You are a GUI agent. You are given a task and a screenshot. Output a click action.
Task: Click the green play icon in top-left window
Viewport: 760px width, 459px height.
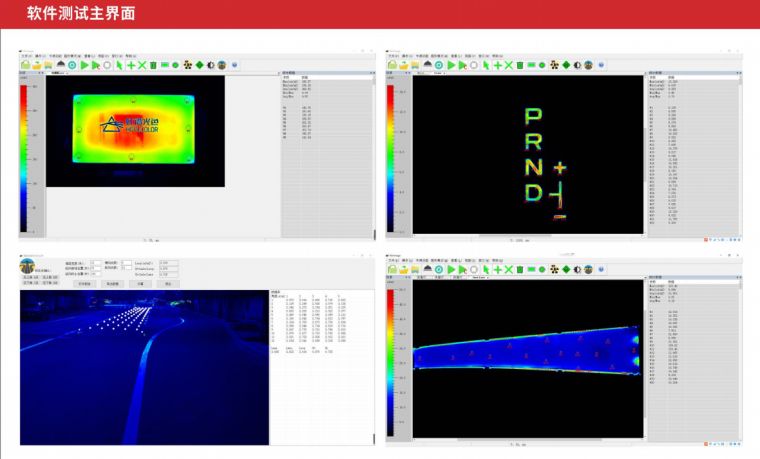point(84,64)
